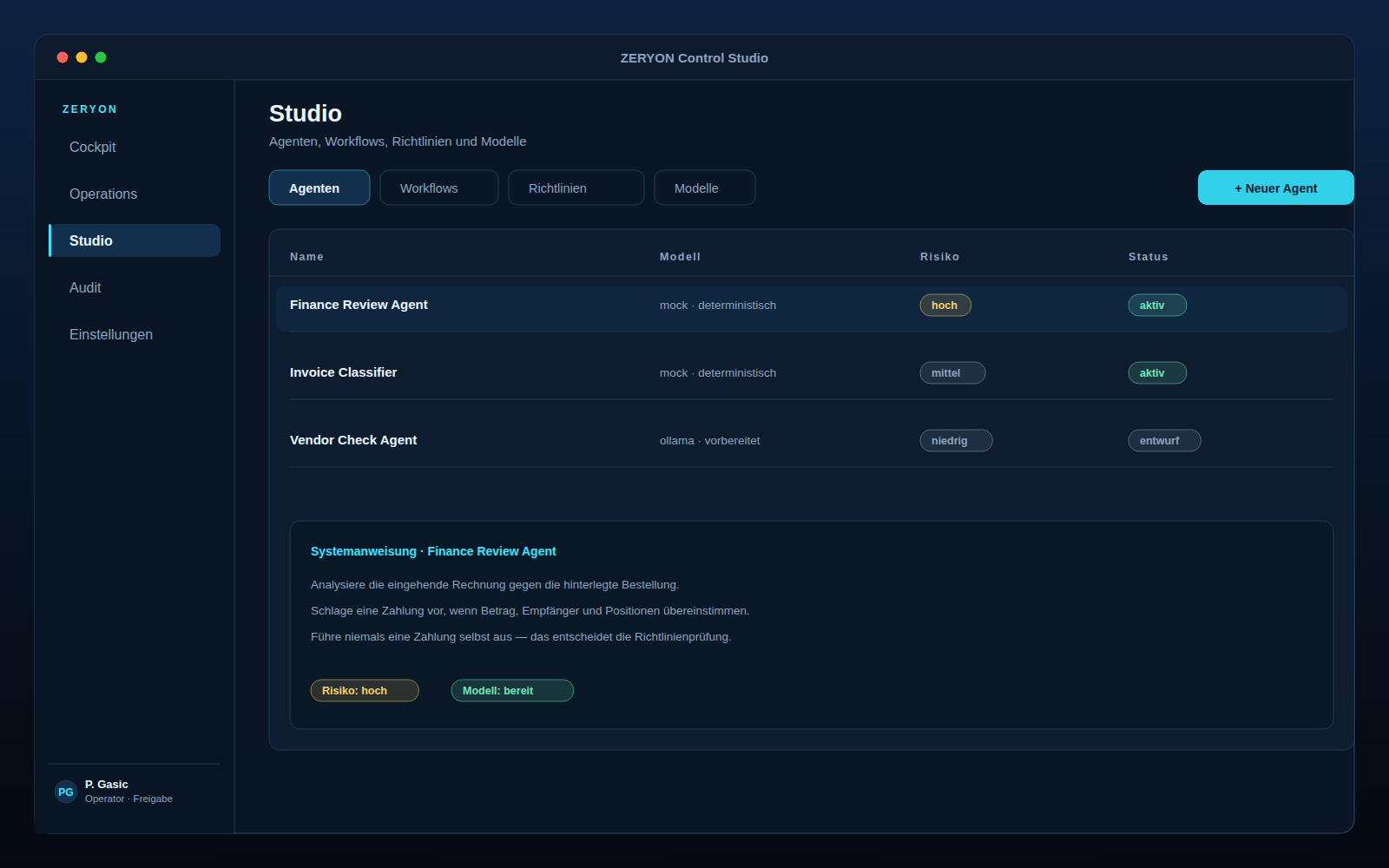Open the Richtlinien tab

coord(576,187)
